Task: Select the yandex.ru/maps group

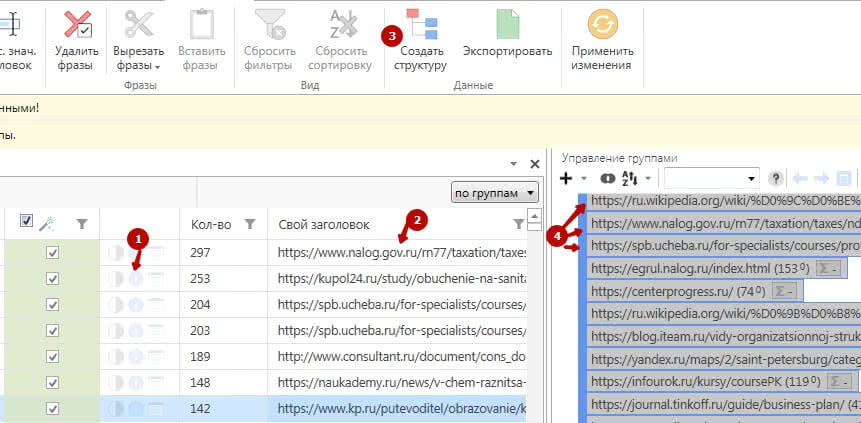Action: tap(724, 359)
